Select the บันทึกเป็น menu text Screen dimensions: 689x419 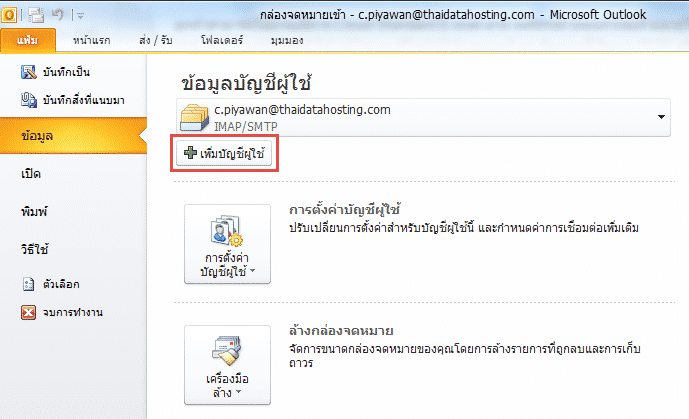tap(66, 72)
